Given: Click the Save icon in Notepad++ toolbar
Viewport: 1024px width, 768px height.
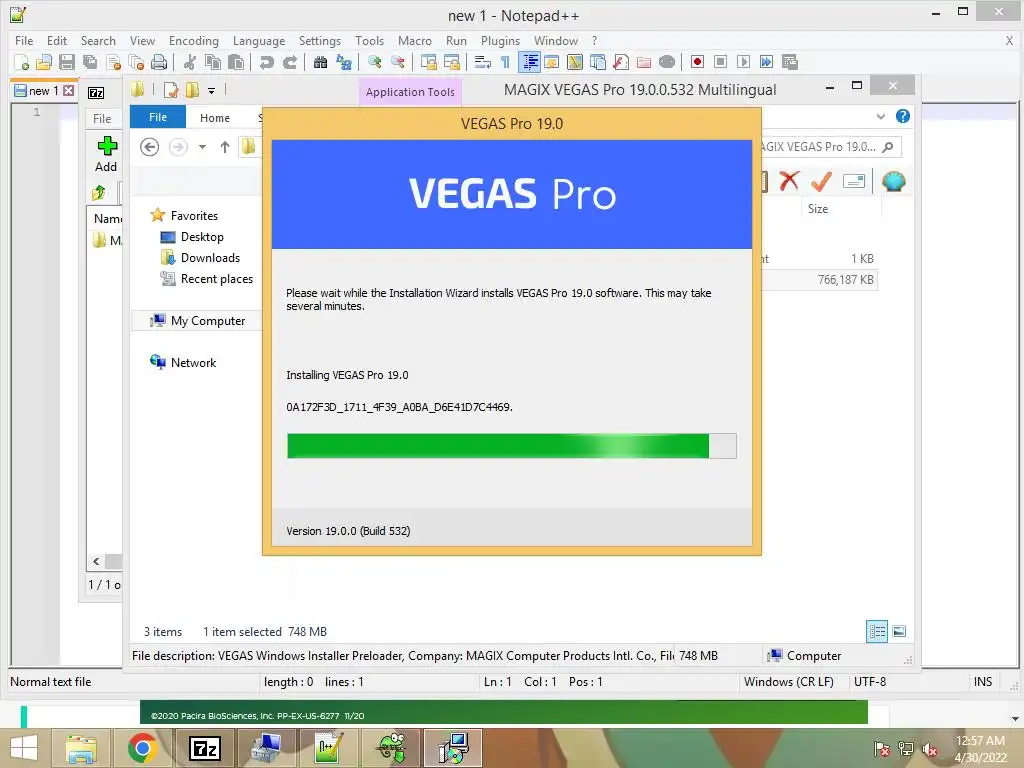Looking at the screenshot, I should click(67, 62).
